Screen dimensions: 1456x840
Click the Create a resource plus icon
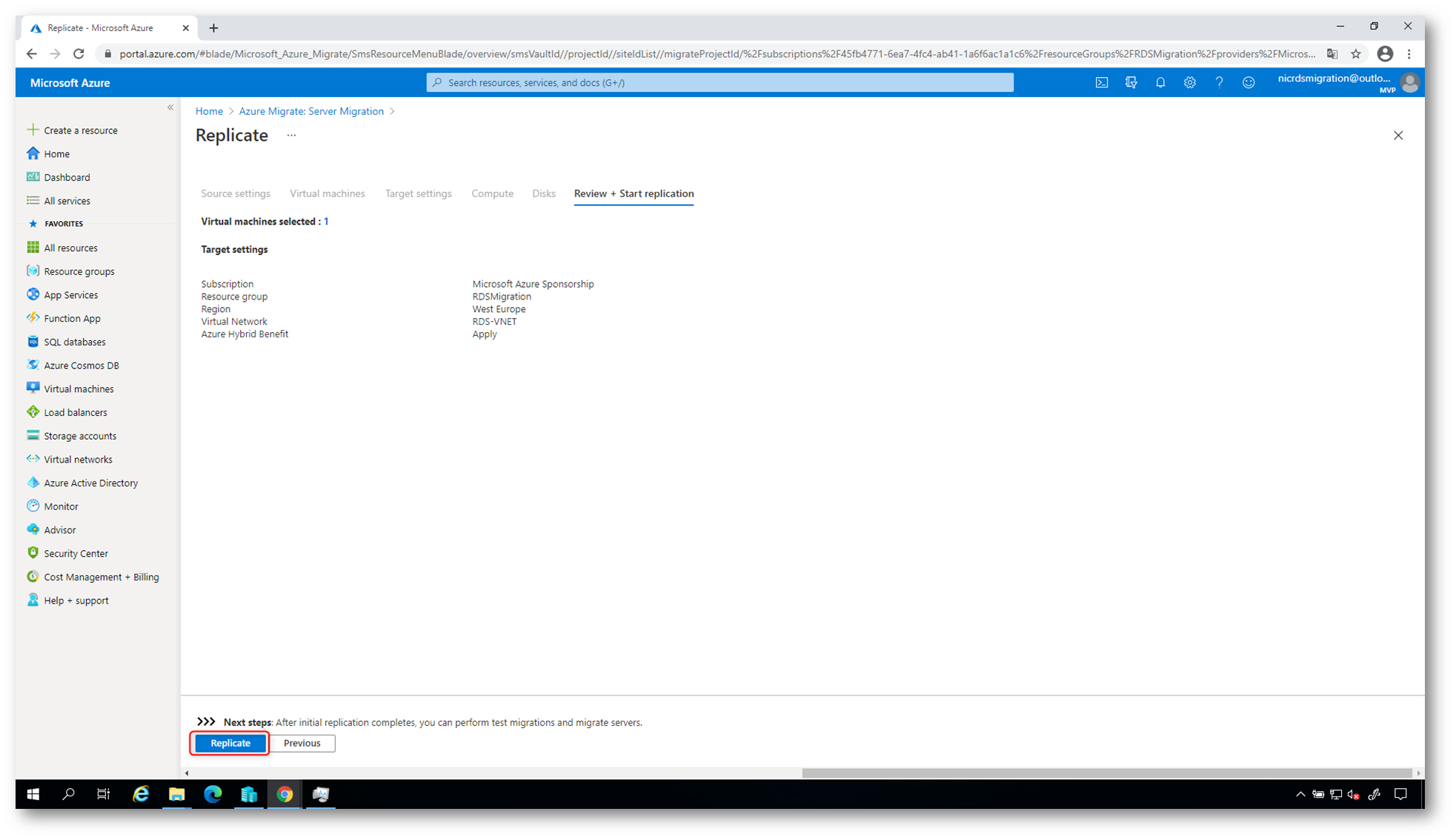point(33,130)
